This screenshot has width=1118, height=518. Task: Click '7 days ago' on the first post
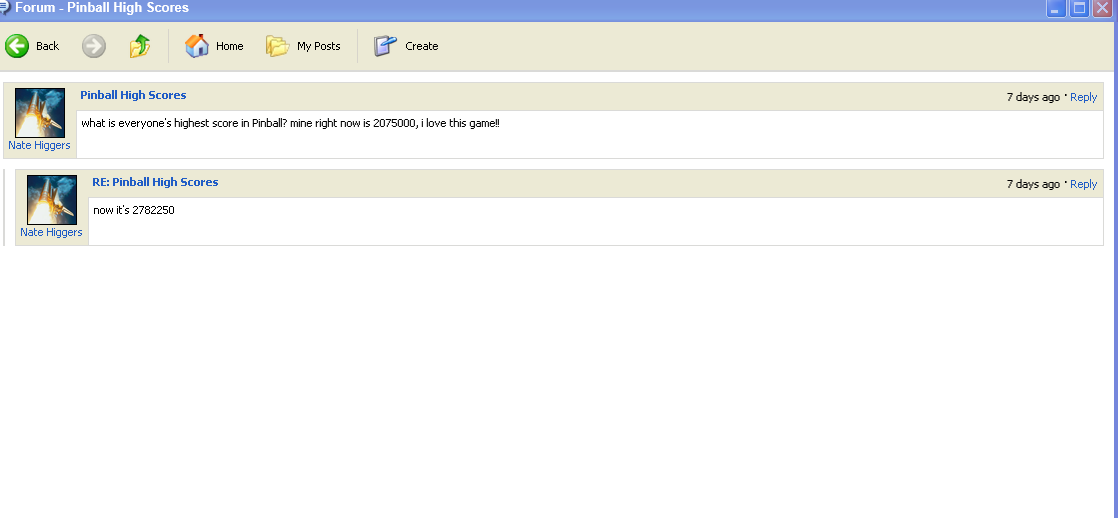coord(1033,97)
